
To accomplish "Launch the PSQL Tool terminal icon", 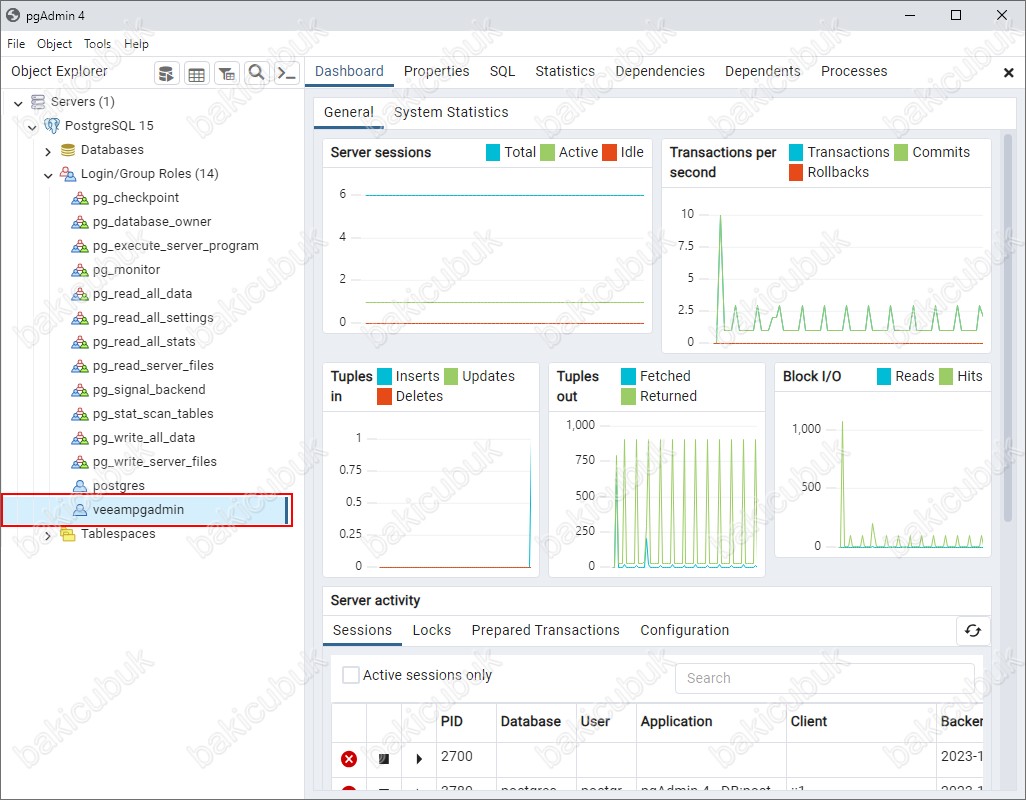I will click(287, 73).
